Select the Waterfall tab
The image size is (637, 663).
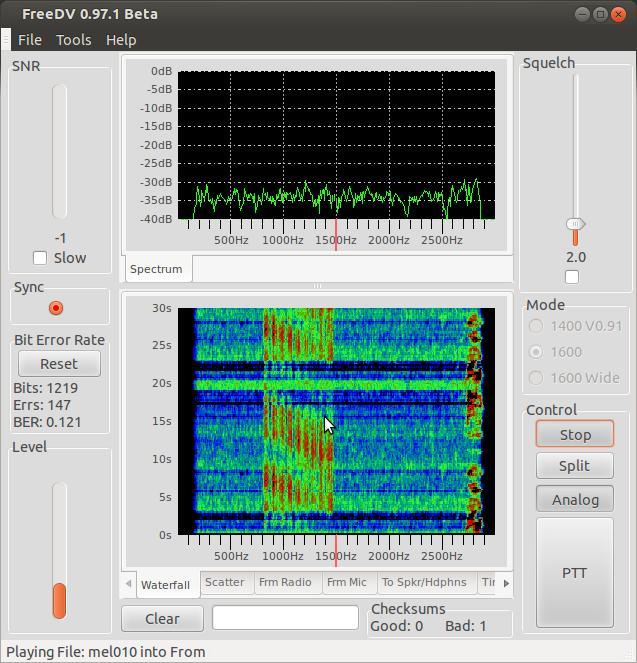pyautogui.click(x=166, y=585)
